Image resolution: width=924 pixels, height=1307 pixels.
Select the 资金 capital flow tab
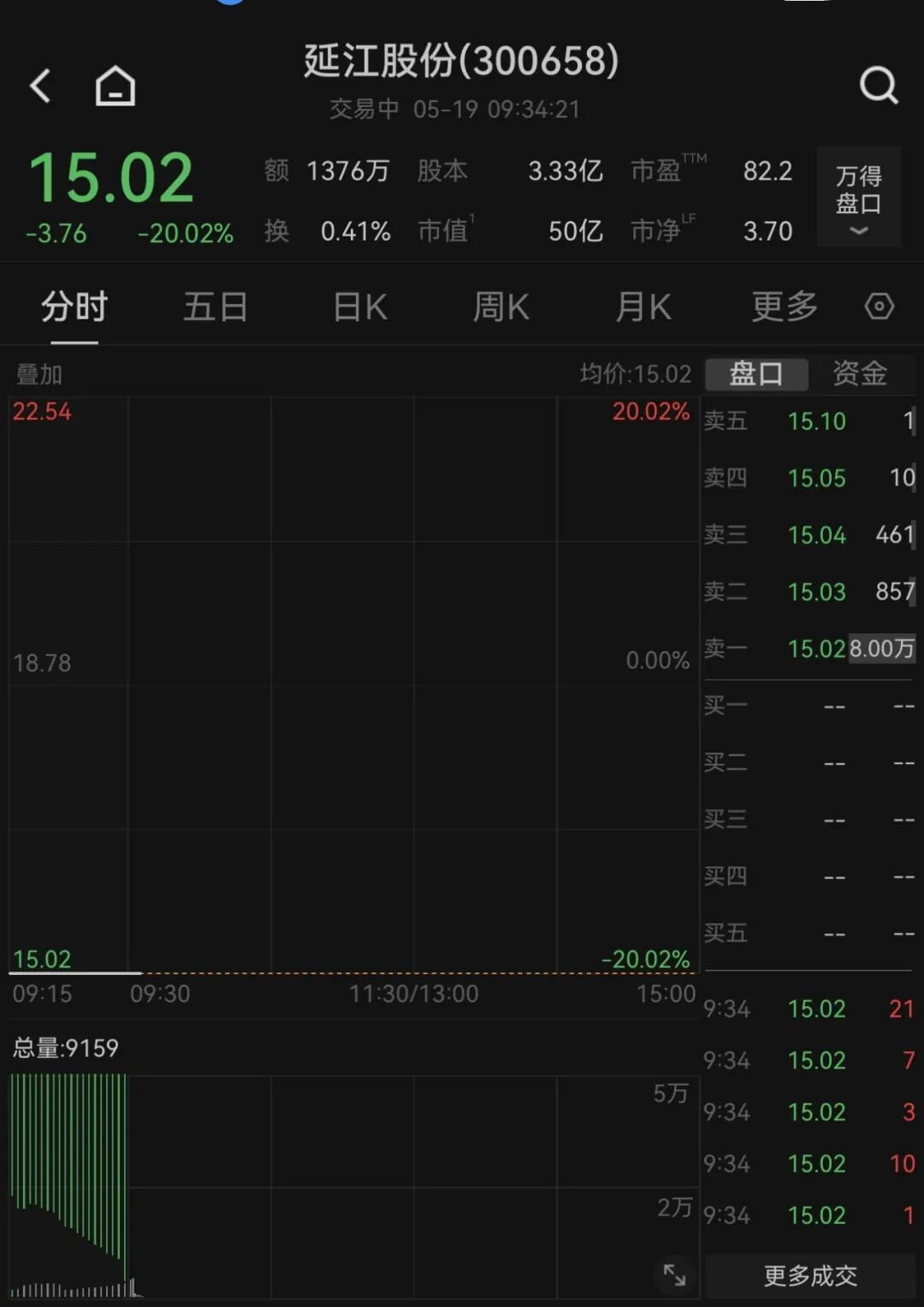(860, 374)
